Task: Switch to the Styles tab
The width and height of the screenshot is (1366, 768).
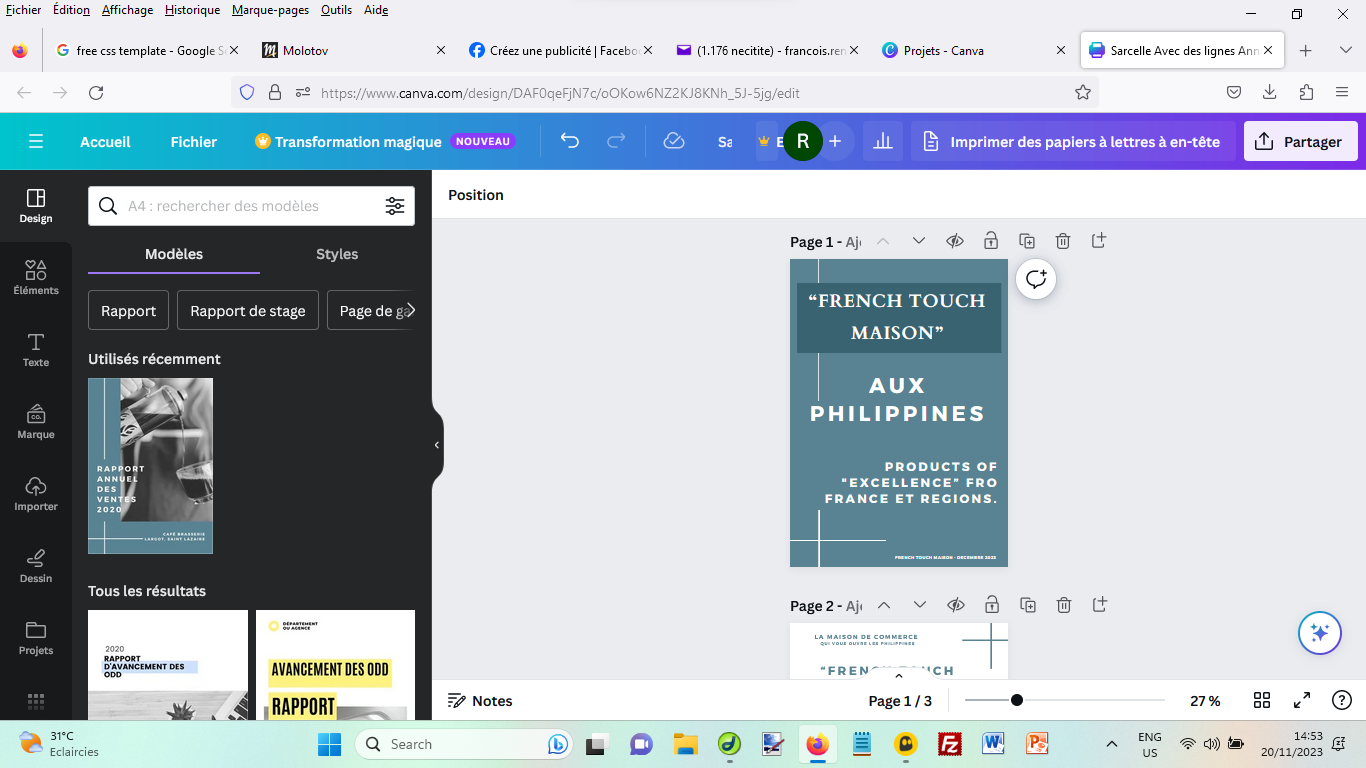Action: click(x=337, y=254)
